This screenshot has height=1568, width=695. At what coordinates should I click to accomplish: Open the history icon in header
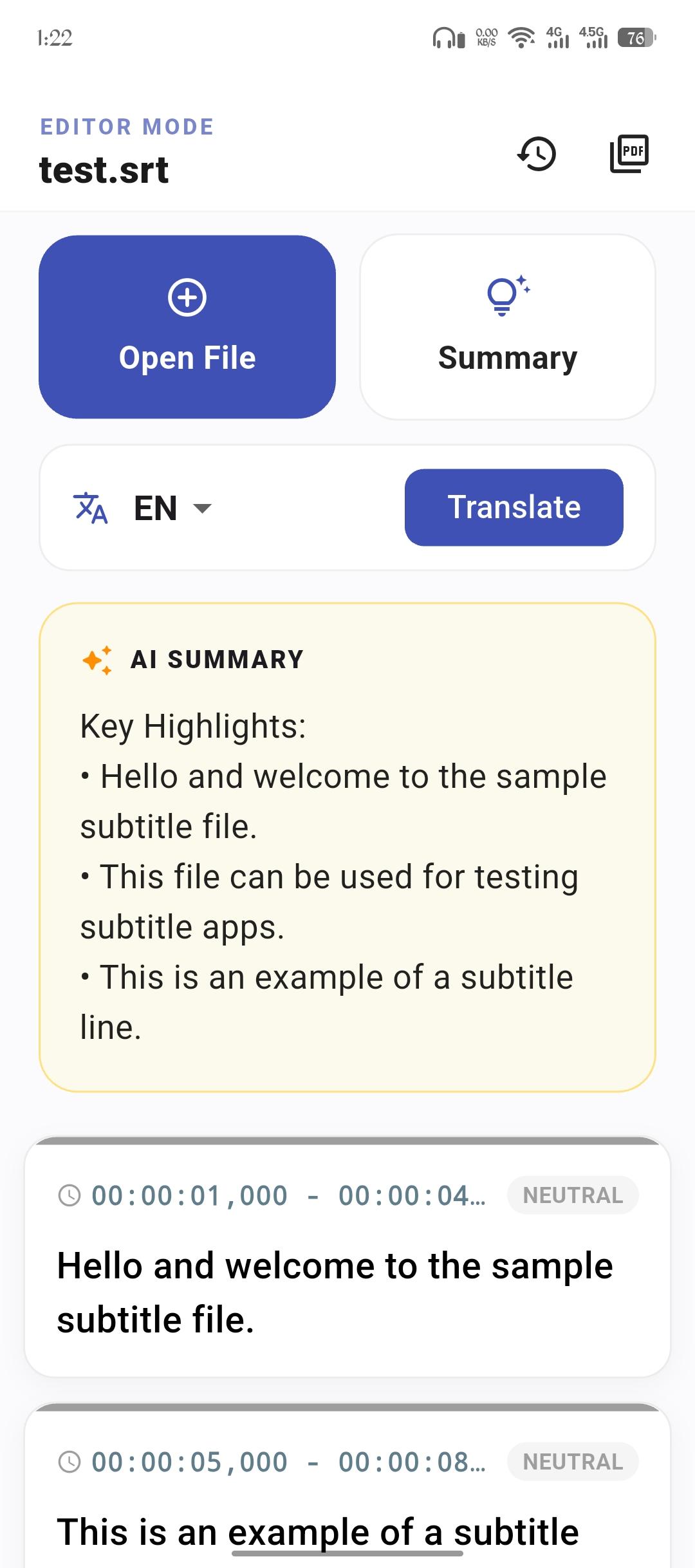pyautogui.click(x=537, y=154)
